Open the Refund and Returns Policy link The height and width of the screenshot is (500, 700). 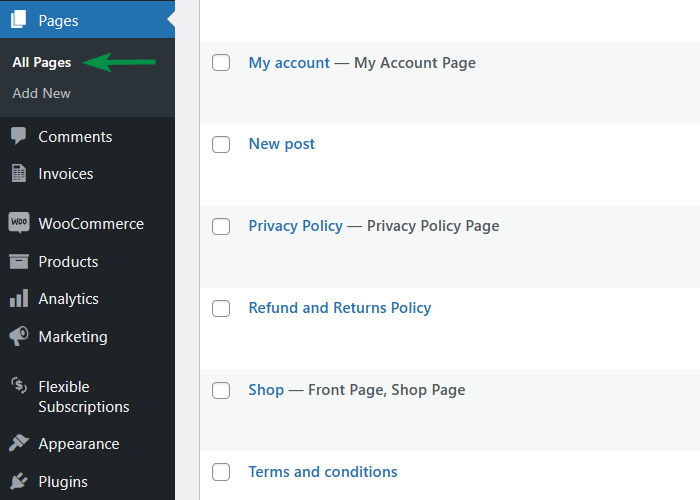(340, 308)
